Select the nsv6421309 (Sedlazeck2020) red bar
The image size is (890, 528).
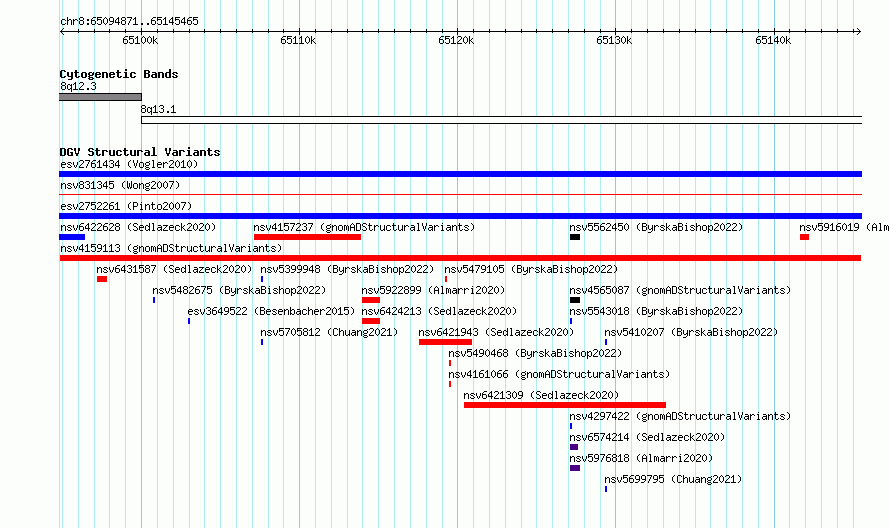565,405
